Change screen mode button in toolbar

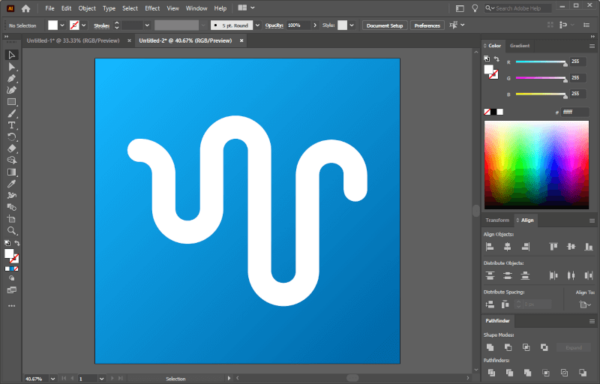11,290
